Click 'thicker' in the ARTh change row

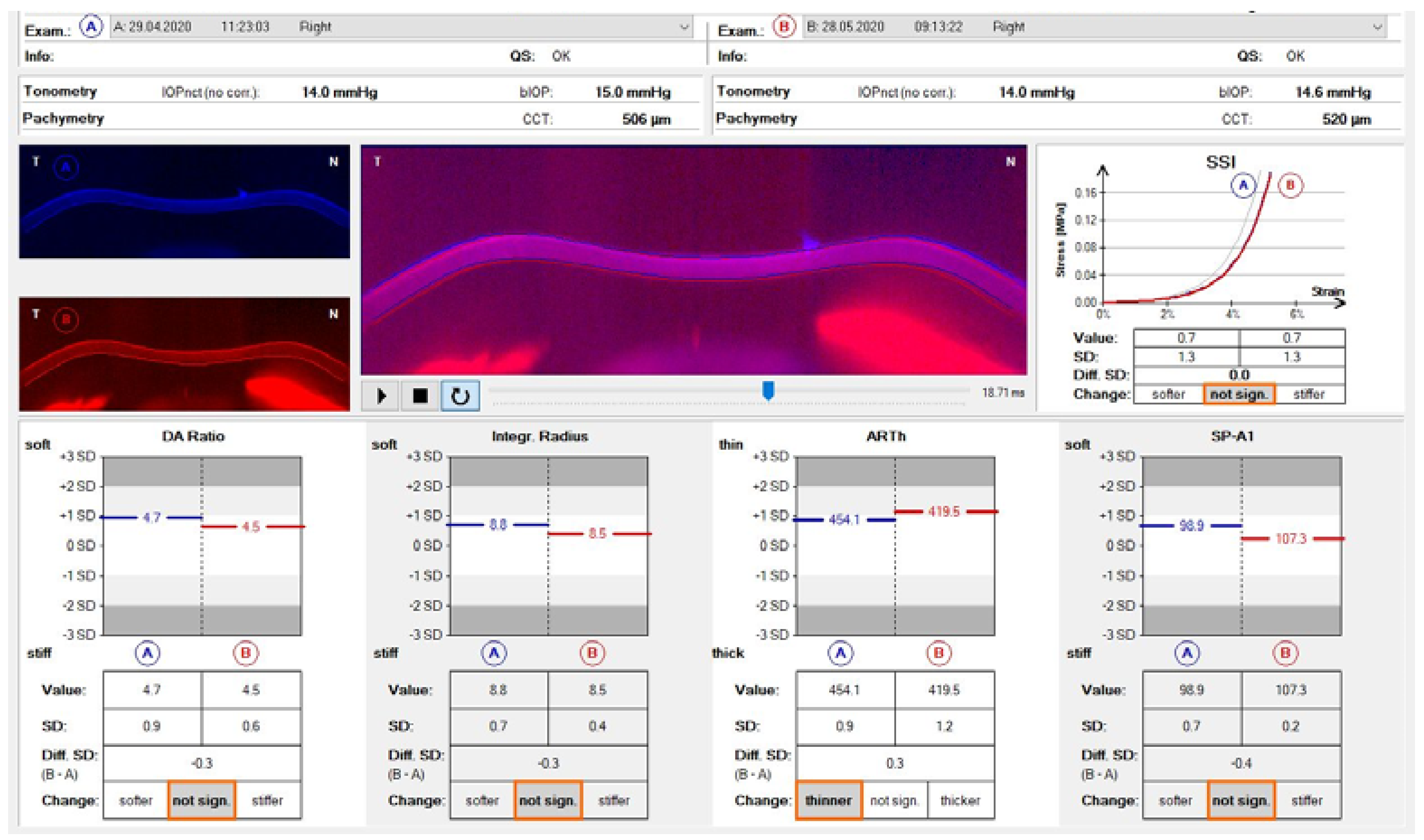(960, 800)
